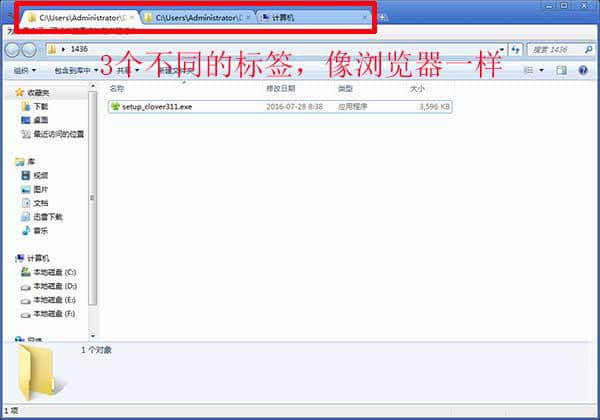Click navigation pane scrollbar down arrow

tap(93, 336)
